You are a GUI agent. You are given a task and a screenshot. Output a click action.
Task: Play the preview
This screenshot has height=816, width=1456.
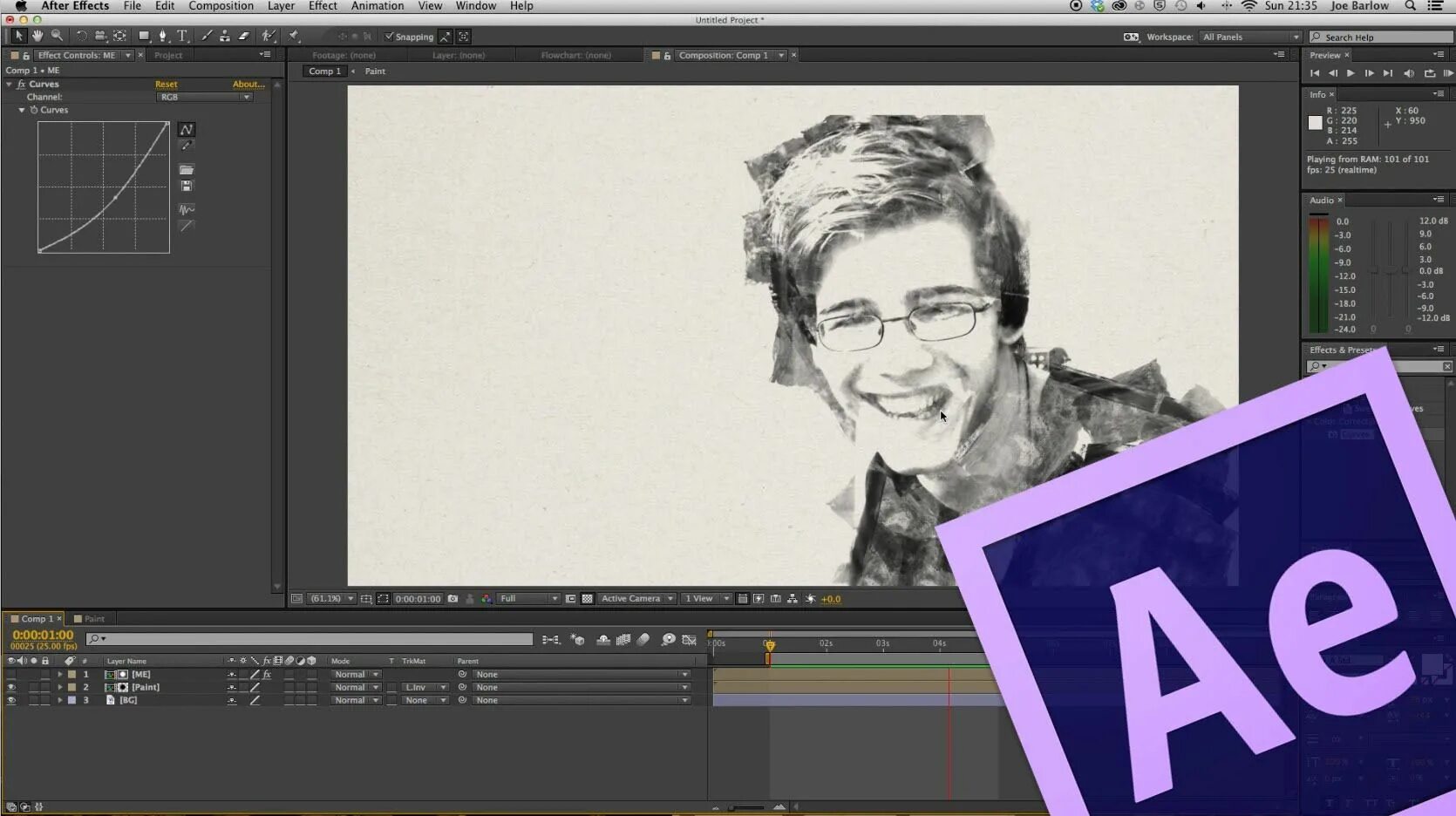(x=1351, y=73)
